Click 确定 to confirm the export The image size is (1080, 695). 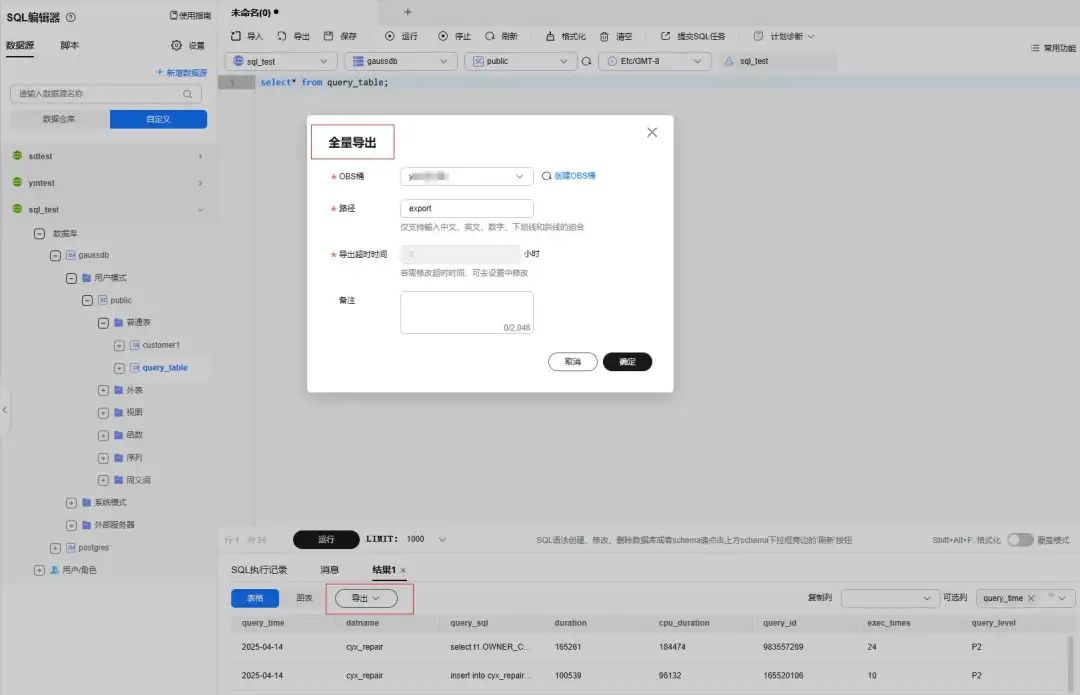[x=627, y=362]
